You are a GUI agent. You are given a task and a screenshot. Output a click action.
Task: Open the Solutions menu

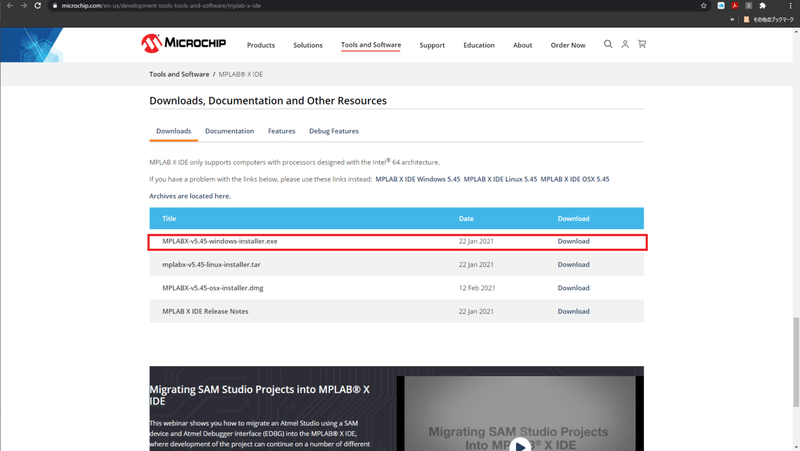click(x=308, y=45)
